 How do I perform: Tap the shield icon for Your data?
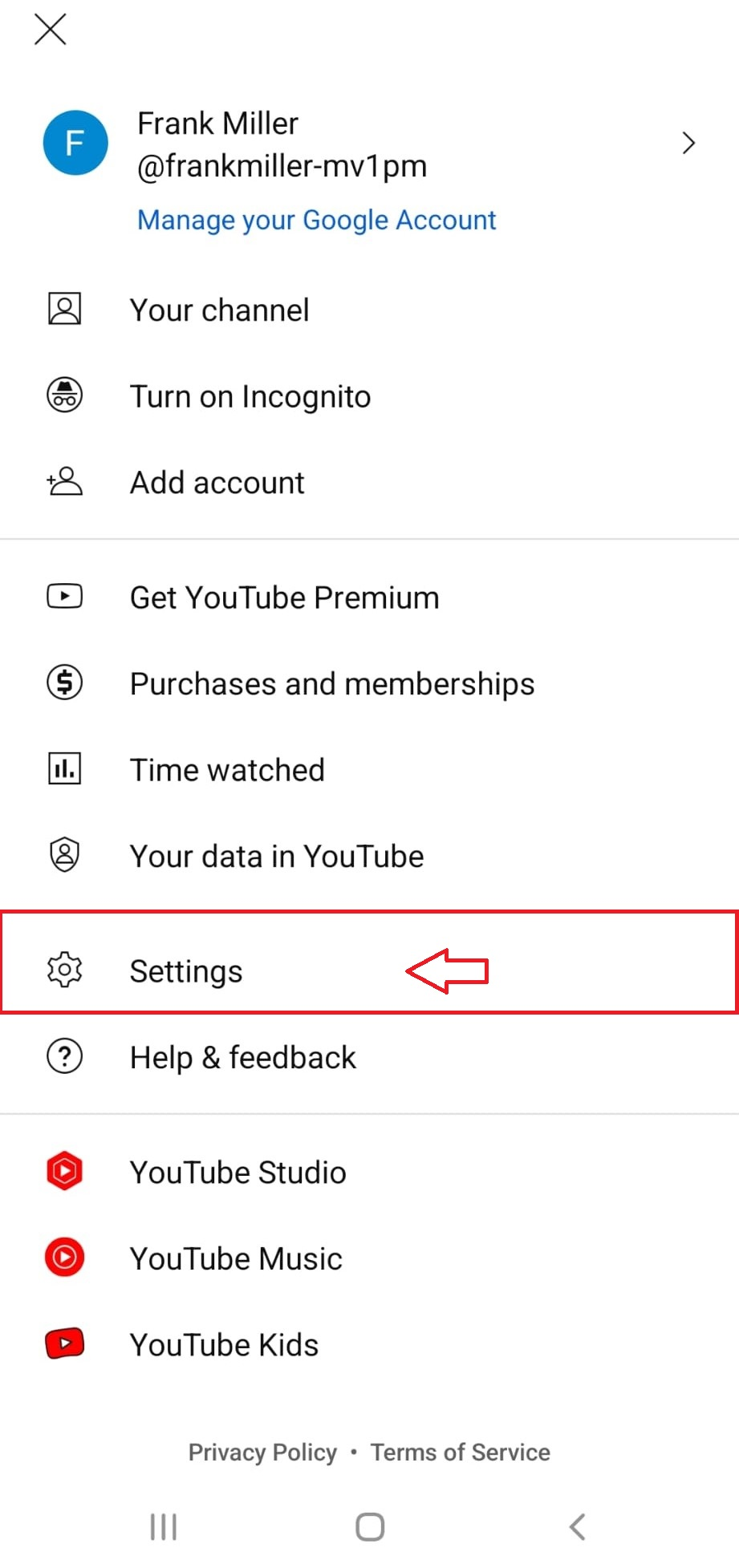(x=65, y=854)
